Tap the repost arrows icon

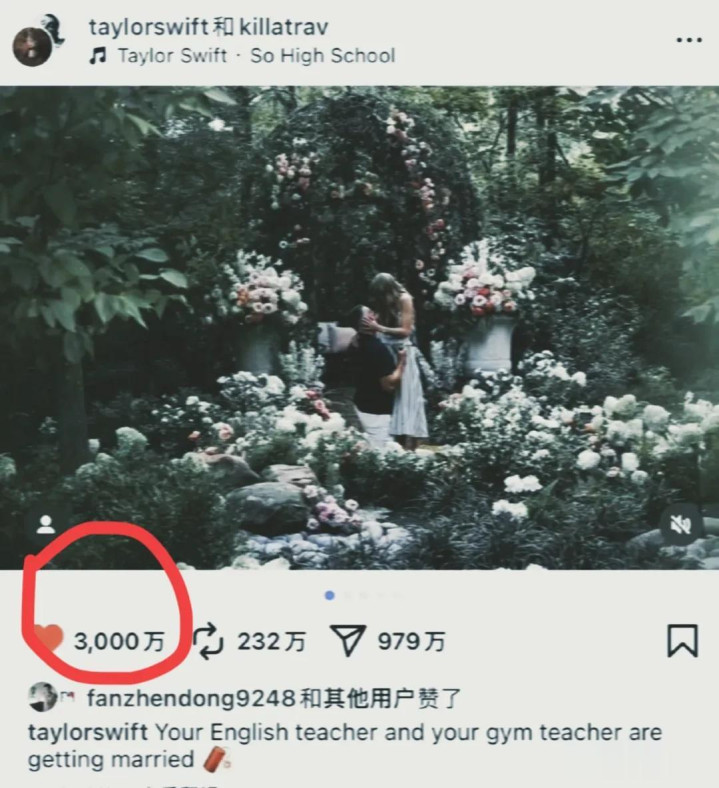coord(208,641)
